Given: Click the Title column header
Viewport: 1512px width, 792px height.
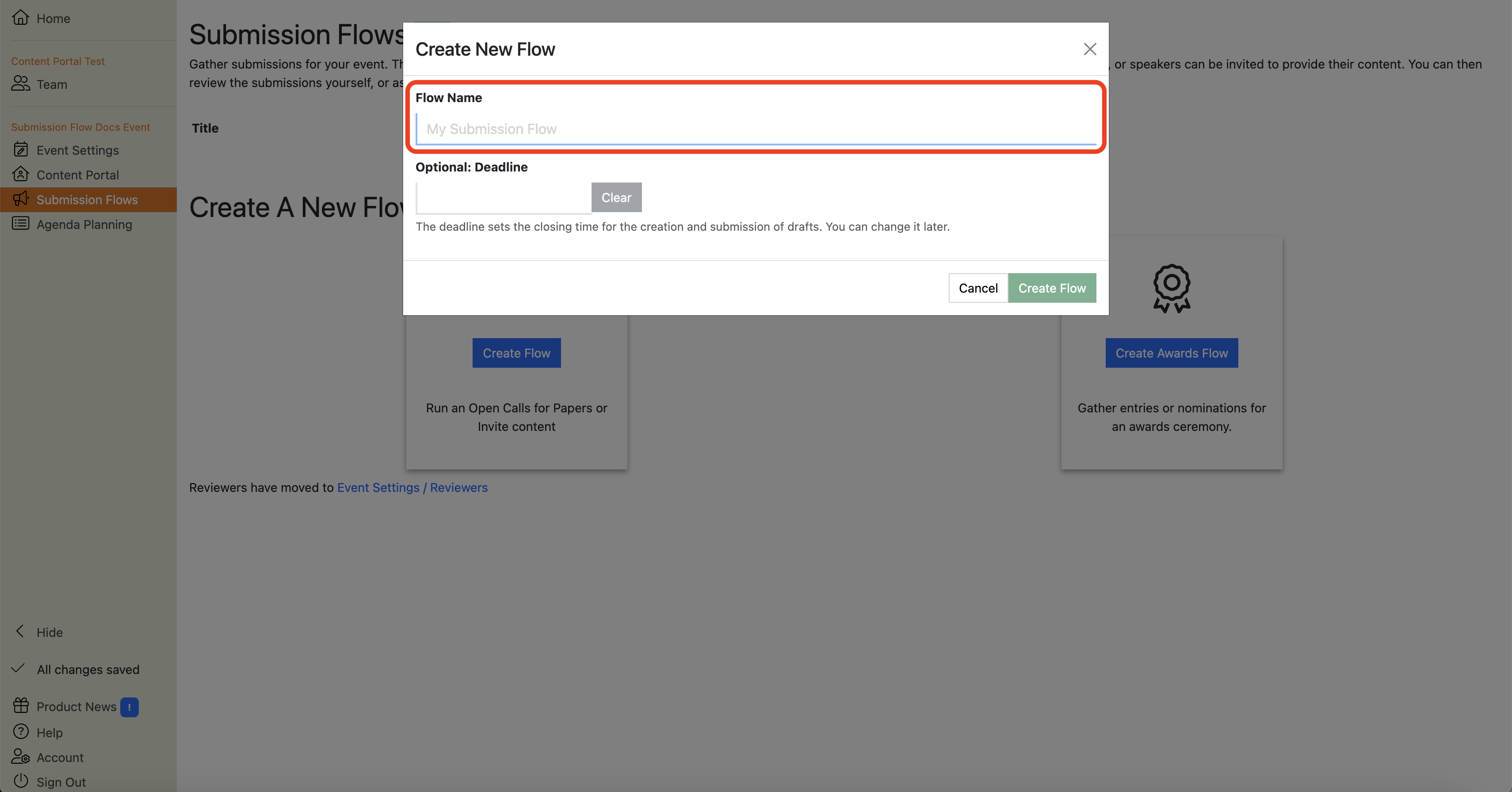Looking at the screenshot, I should (205, 128).
